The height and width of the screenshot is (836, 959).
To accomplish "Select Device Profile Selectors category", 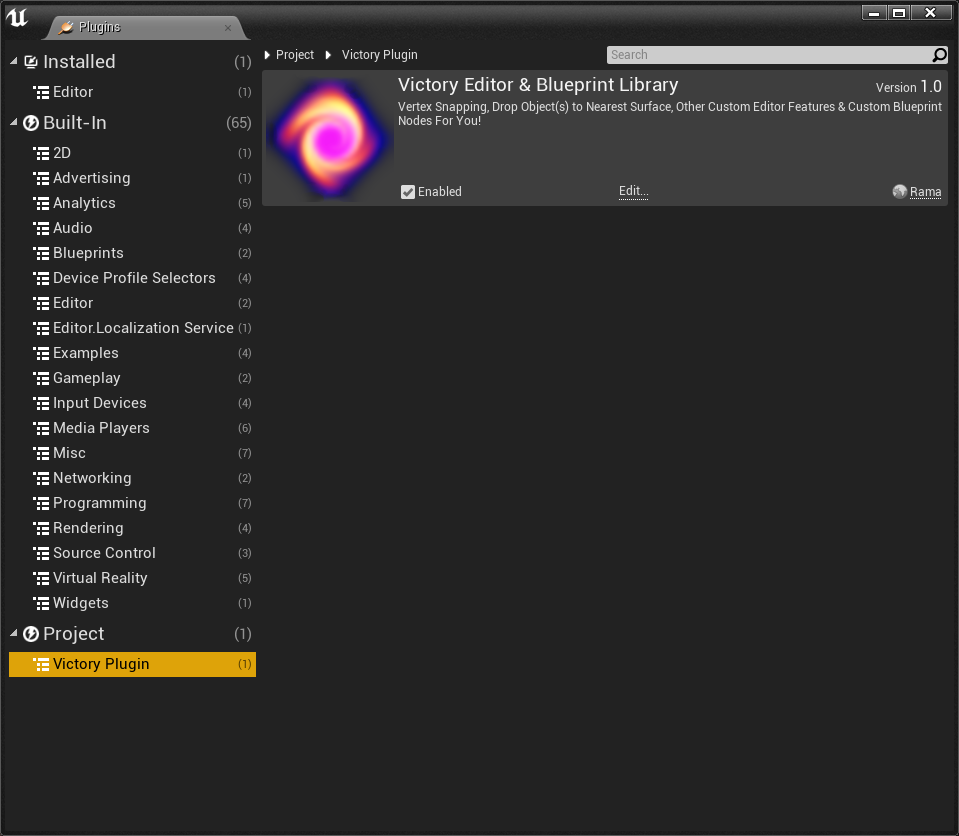I will (132, 278).
